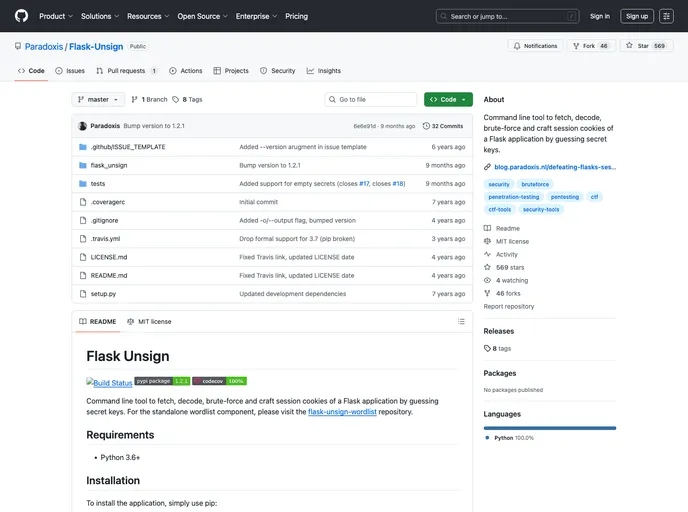Viewport: 688px width, 512px height.
Task: Click the codecov 100% badge
Action: (219, 381)
